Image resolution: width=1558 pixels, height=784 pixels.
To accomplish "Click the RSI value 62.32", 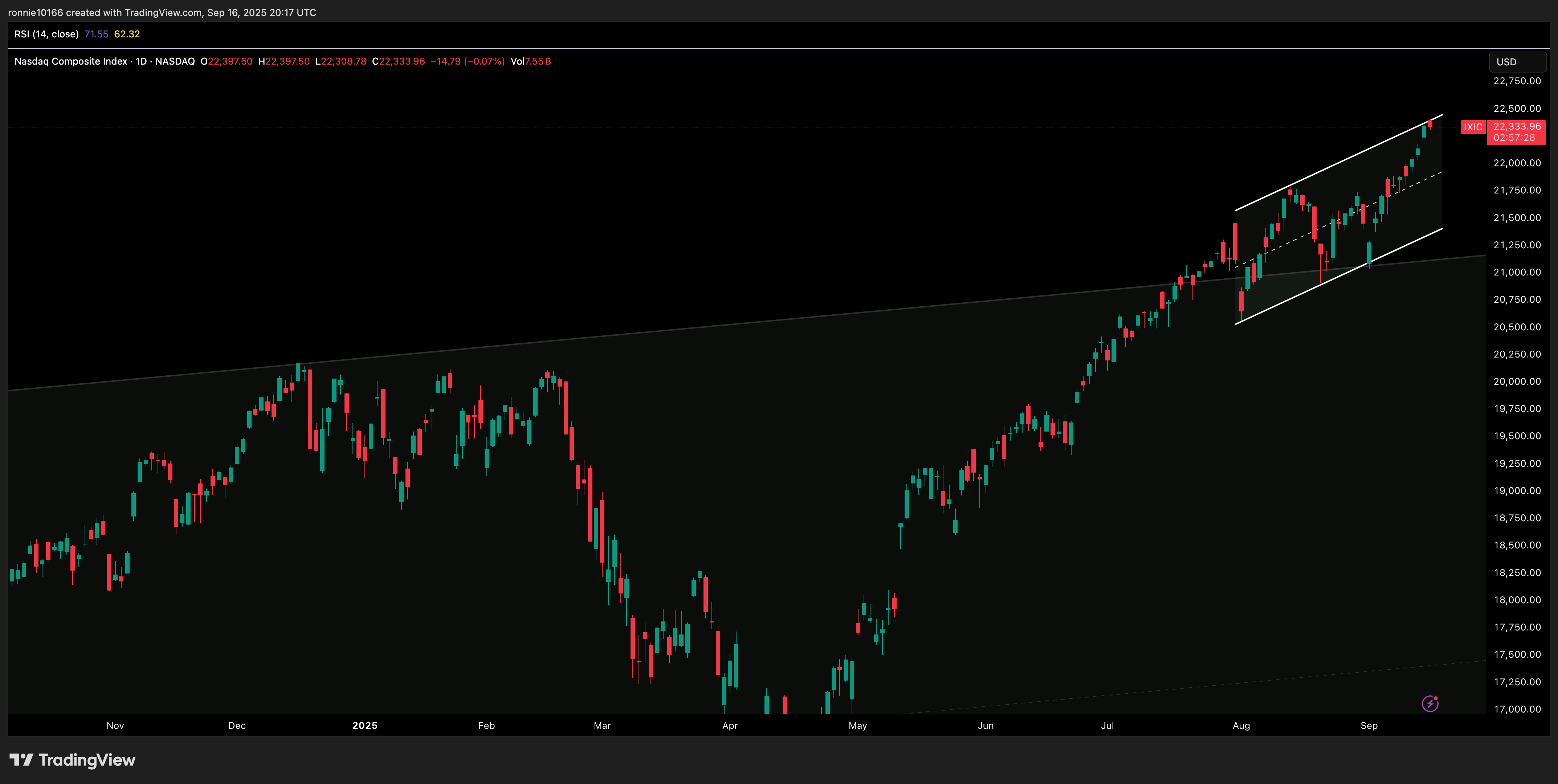I will (x=127, y=34).
